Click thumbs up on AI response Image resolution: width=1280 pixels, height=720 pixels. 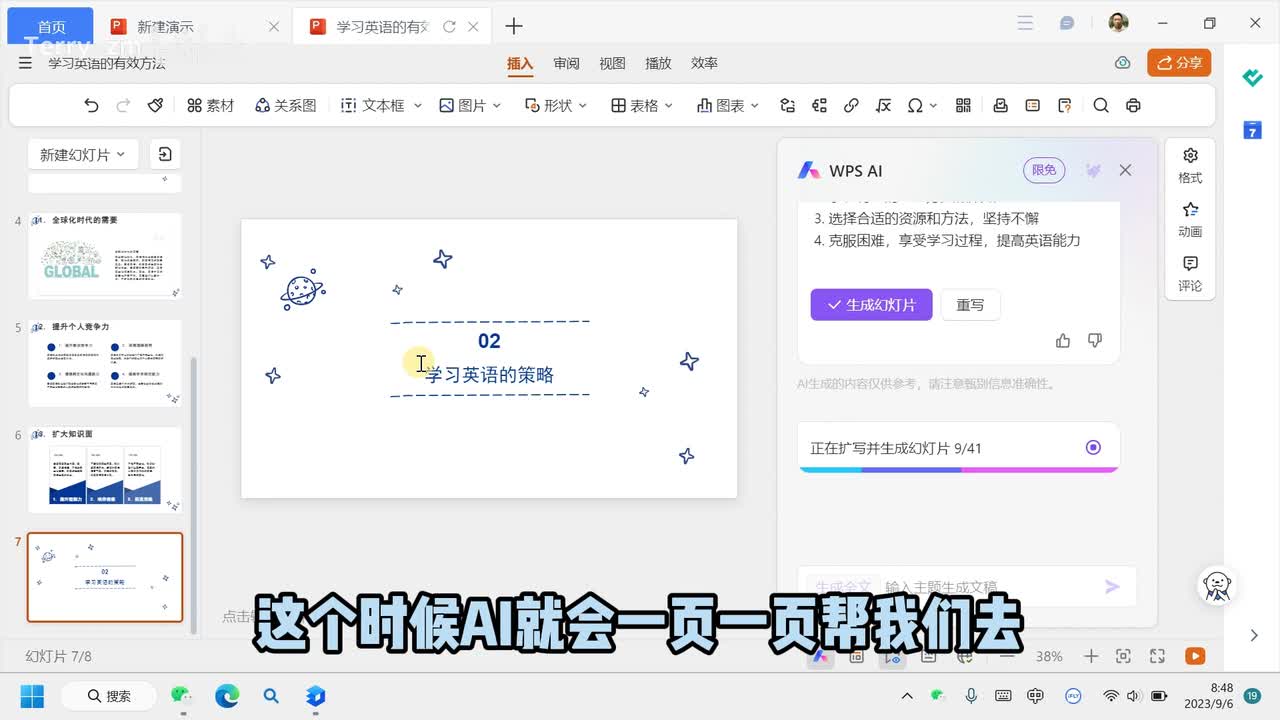[x=1063, y=341]
